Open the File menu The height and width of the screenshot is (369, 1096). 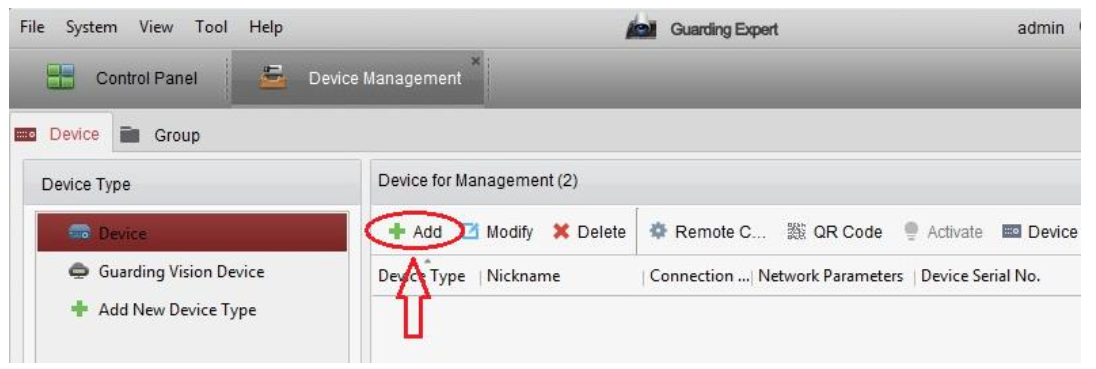tap(33, 27)
